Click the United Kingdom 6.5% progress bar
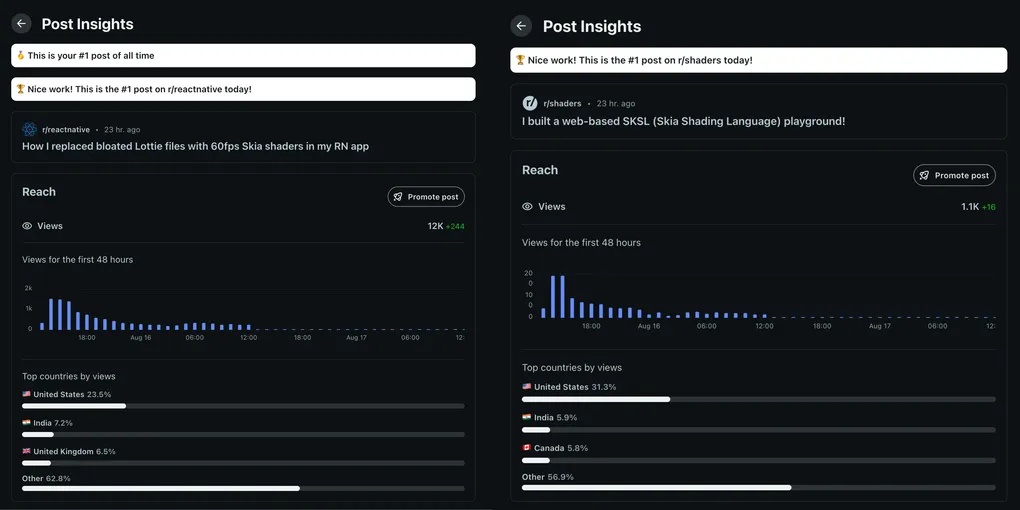Image resolution: width=1020 pixels, height=510 pixels. (x=243, y=463)
